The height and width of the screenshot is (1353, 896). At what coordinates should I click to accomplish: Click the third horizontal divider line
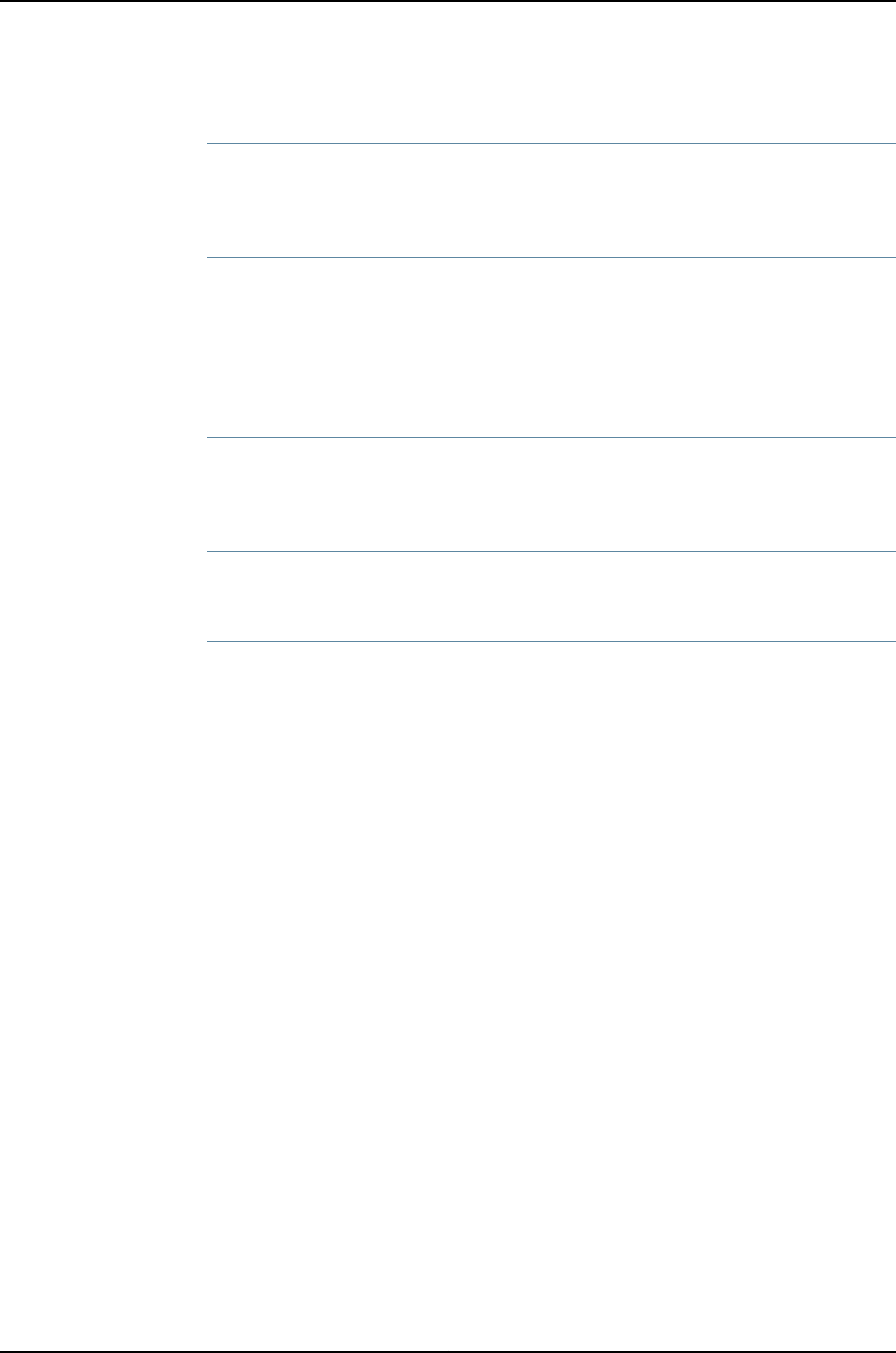(x=551, y=438)
